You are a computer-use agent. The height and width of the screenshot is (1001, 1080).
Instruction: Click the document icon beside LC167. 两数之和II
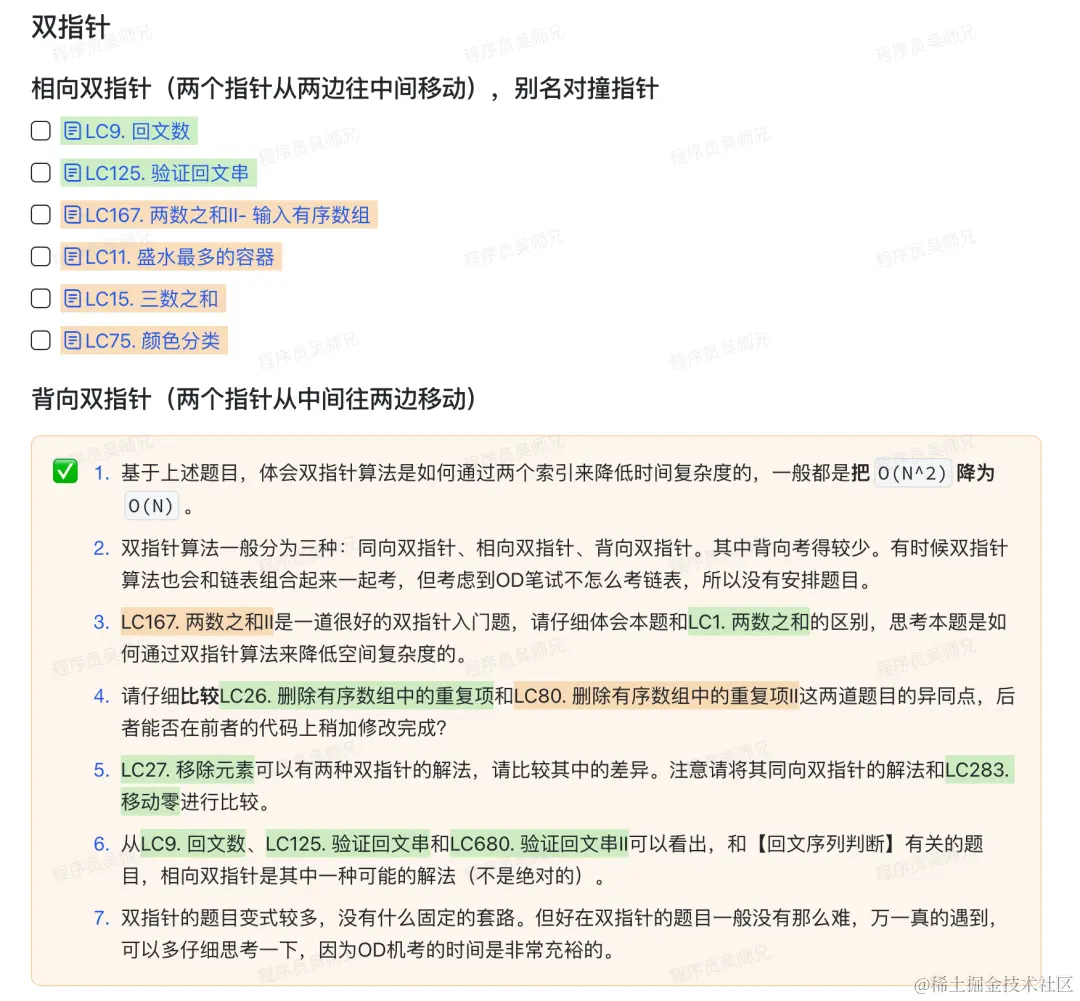coord(73,214)
